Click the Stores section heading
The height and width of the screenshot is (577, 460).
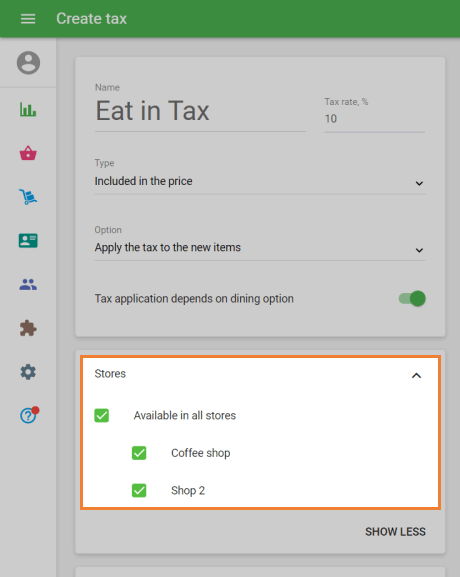110,374
